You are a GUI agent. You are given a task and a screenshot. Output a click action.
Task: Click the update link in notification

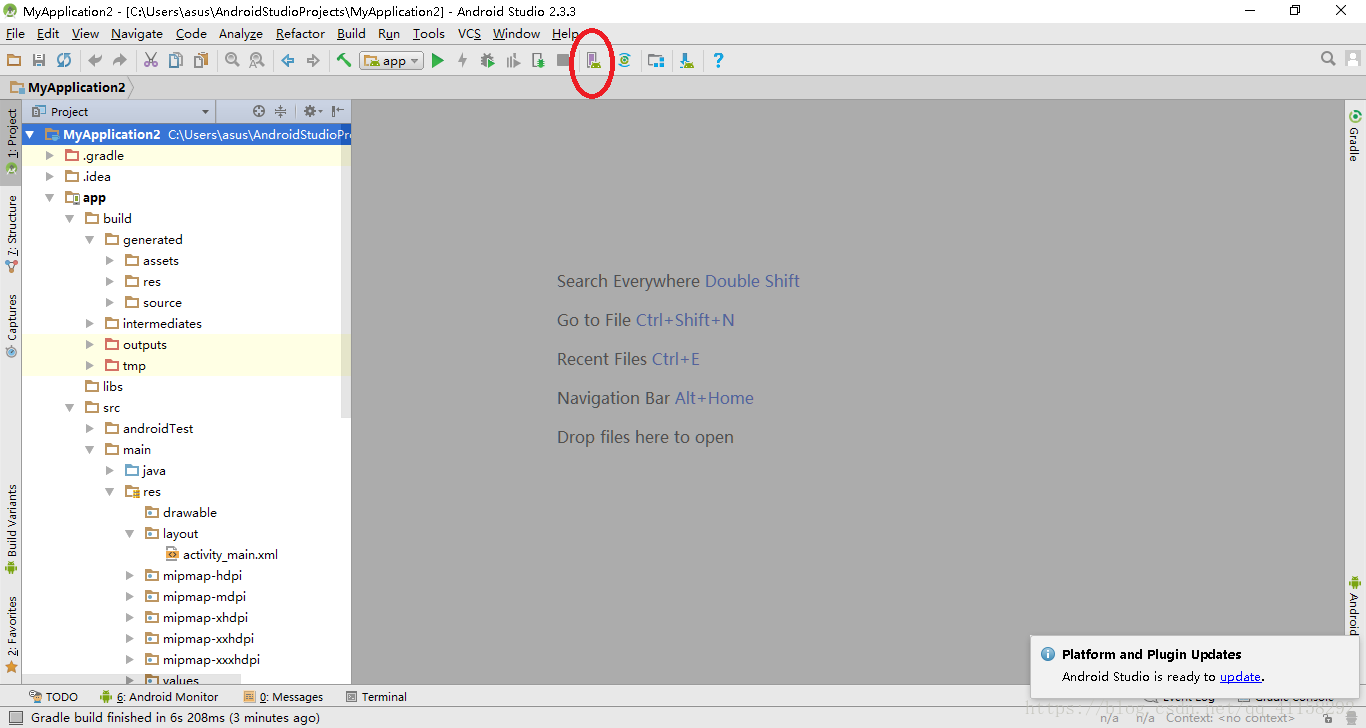(x=1240, y=676)
